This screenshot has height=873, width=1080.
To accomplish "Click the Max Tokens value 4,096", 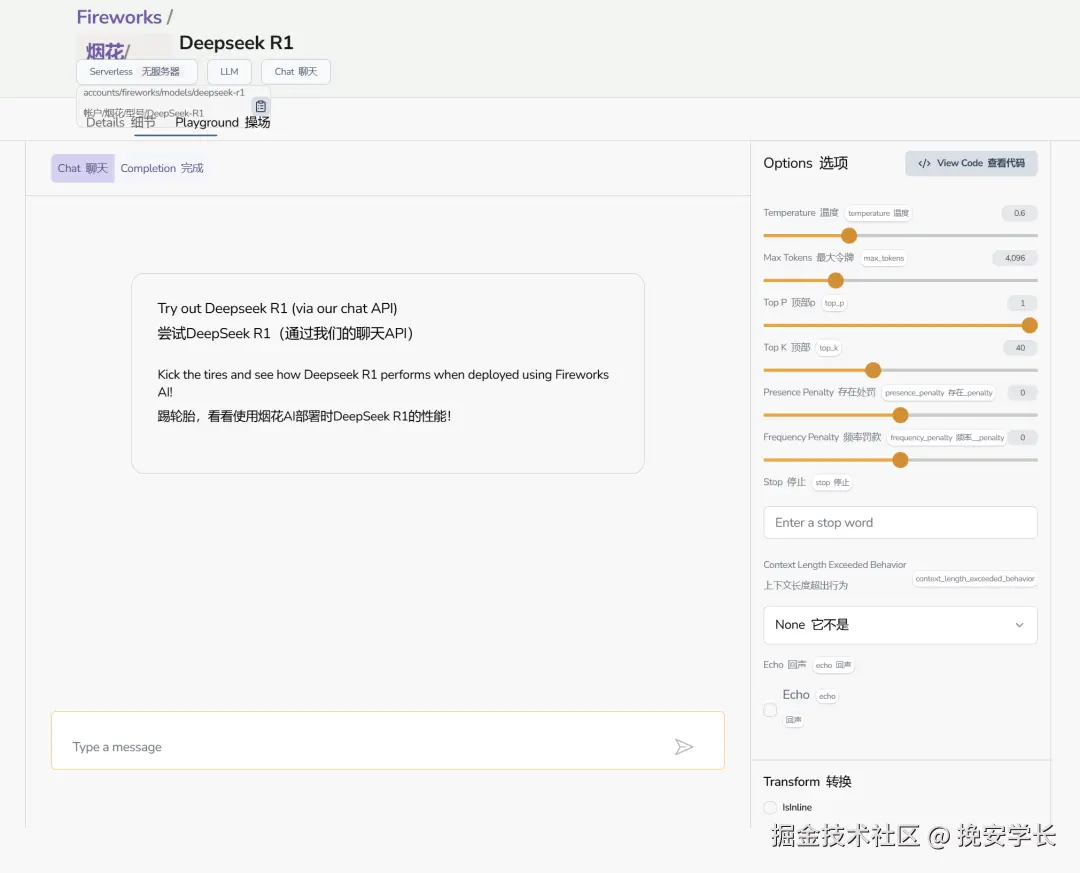I will click(x=1015, y=258).
